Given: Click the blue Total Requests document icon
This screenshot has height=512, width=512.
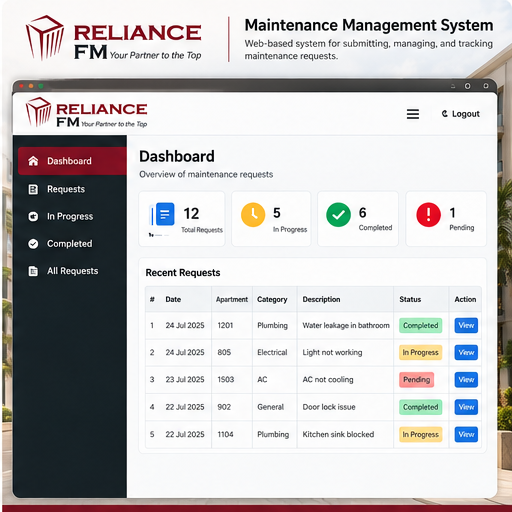Looking at the screenshot, I should coord(164,214).
